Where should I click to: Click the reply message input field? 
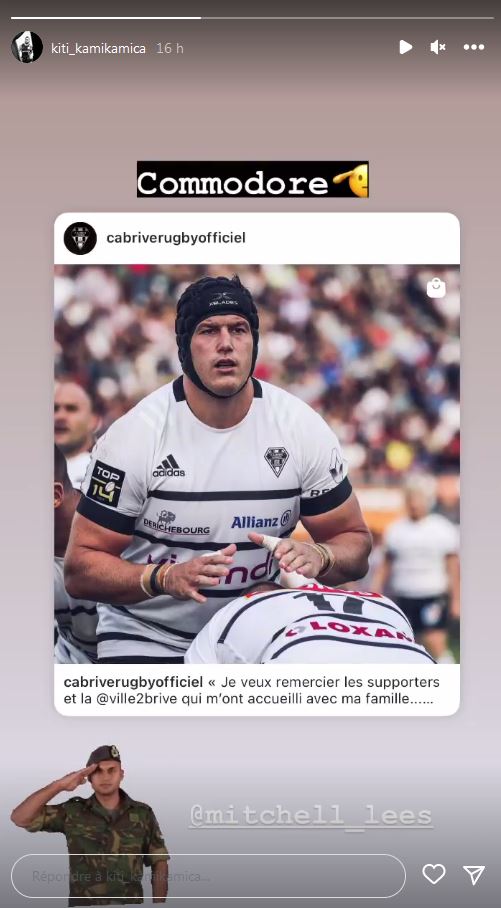209,876
